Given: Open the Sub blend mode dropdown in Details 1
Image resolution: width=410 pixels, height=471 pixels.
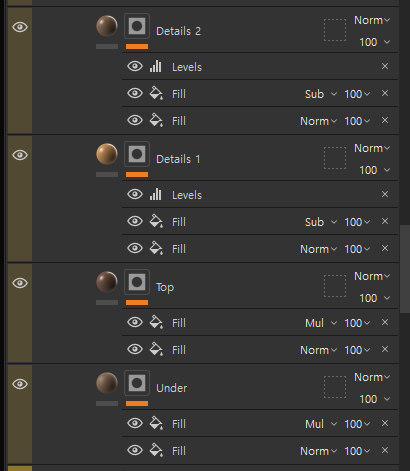Looking at the screenshot, I should pyautogui.click(x=321, y=222).
